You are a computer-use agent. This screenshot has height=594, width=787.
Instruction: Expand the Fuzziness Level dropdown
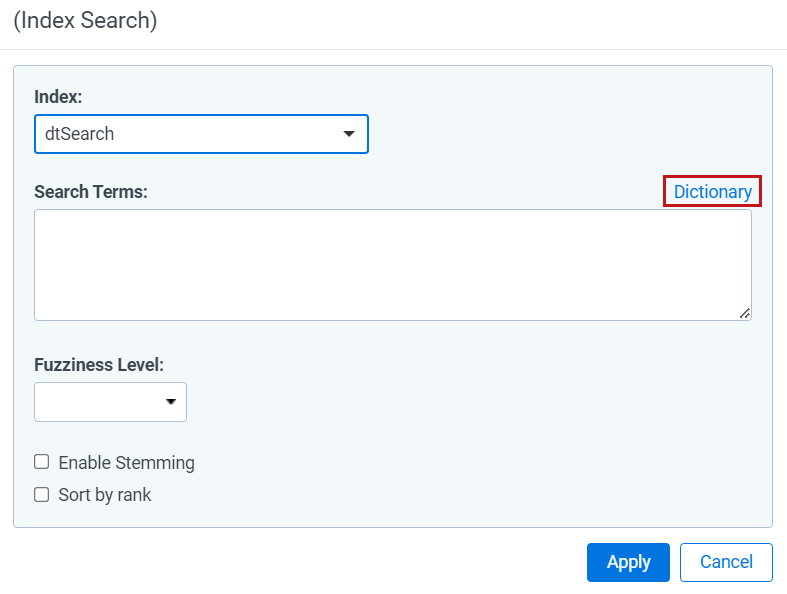click(x=110, y=402)
